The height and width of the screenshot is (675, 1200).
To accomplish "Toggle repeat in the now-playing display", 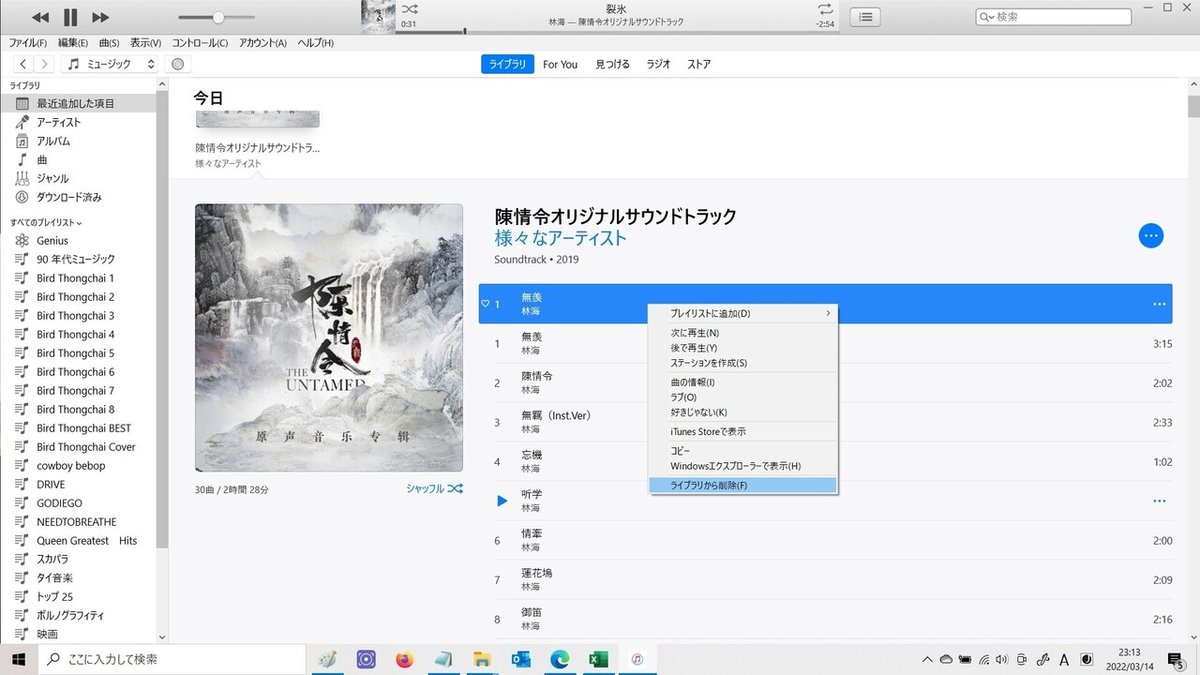I will 824,9.
